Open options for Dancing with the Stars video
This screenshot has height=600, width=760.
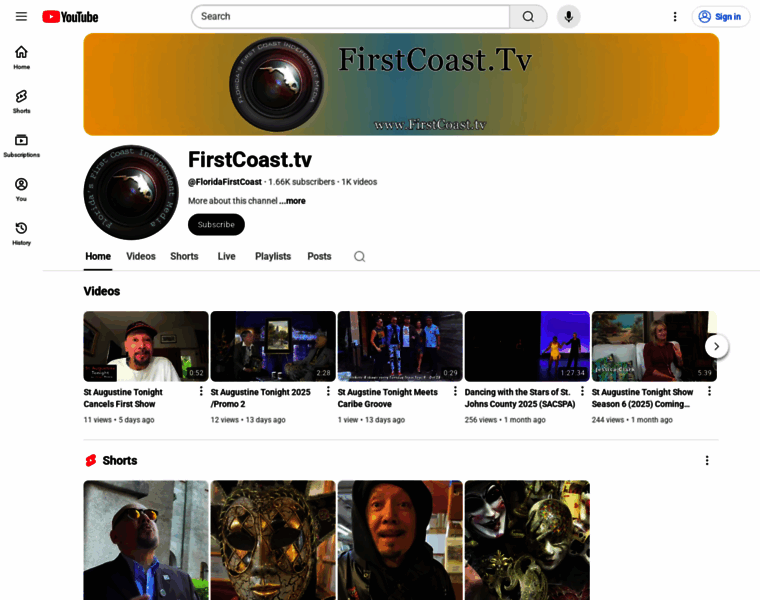(582, 391)
